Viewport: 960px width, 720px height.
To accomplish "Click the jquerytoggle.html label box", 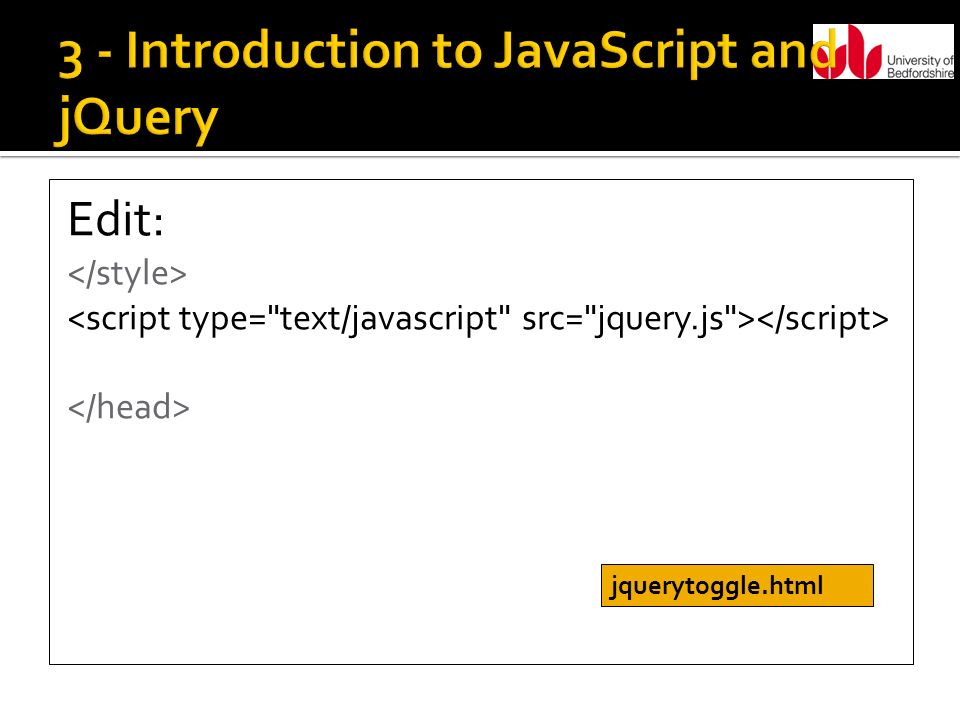I will point(737,585).
